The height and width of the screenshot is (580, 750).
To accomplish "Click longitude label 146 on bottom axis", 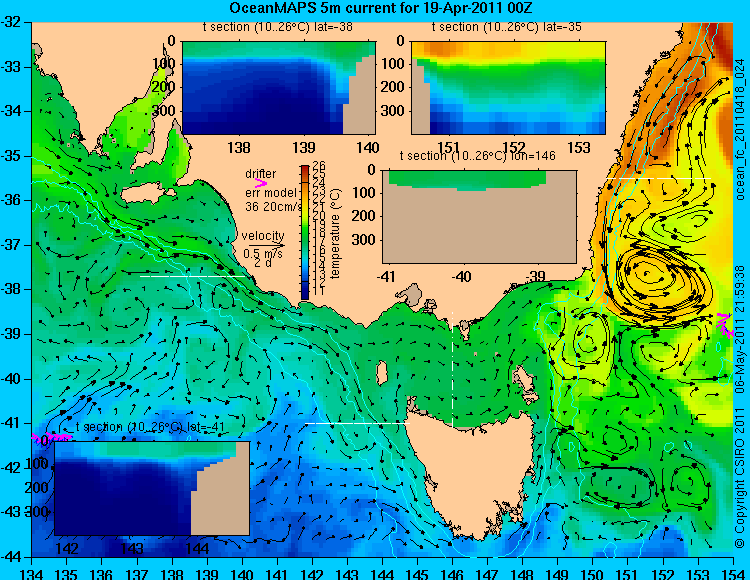I will (x=452, y=574).
